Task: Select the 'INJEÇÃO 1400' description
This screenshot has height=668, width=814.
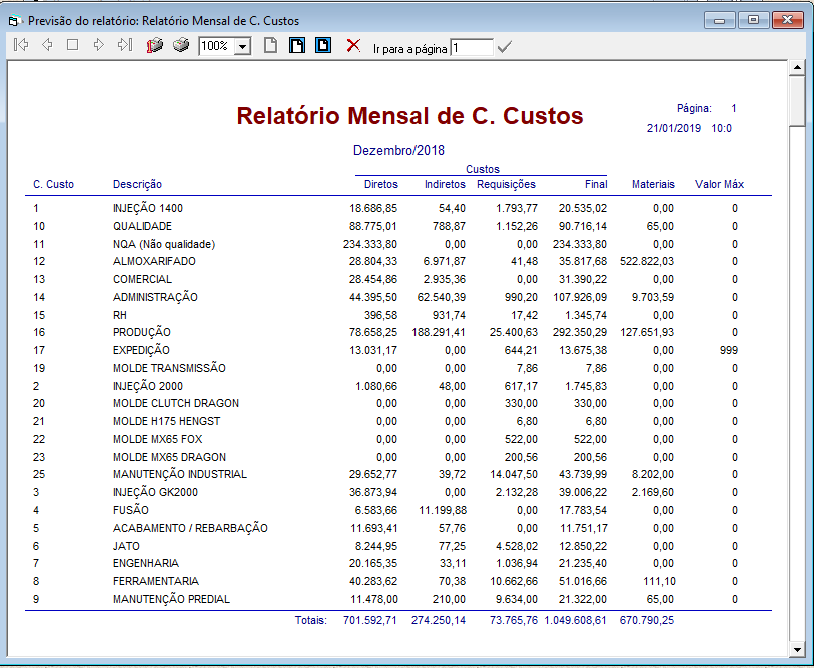Action: pyautogui.click(x=148, y=208)
